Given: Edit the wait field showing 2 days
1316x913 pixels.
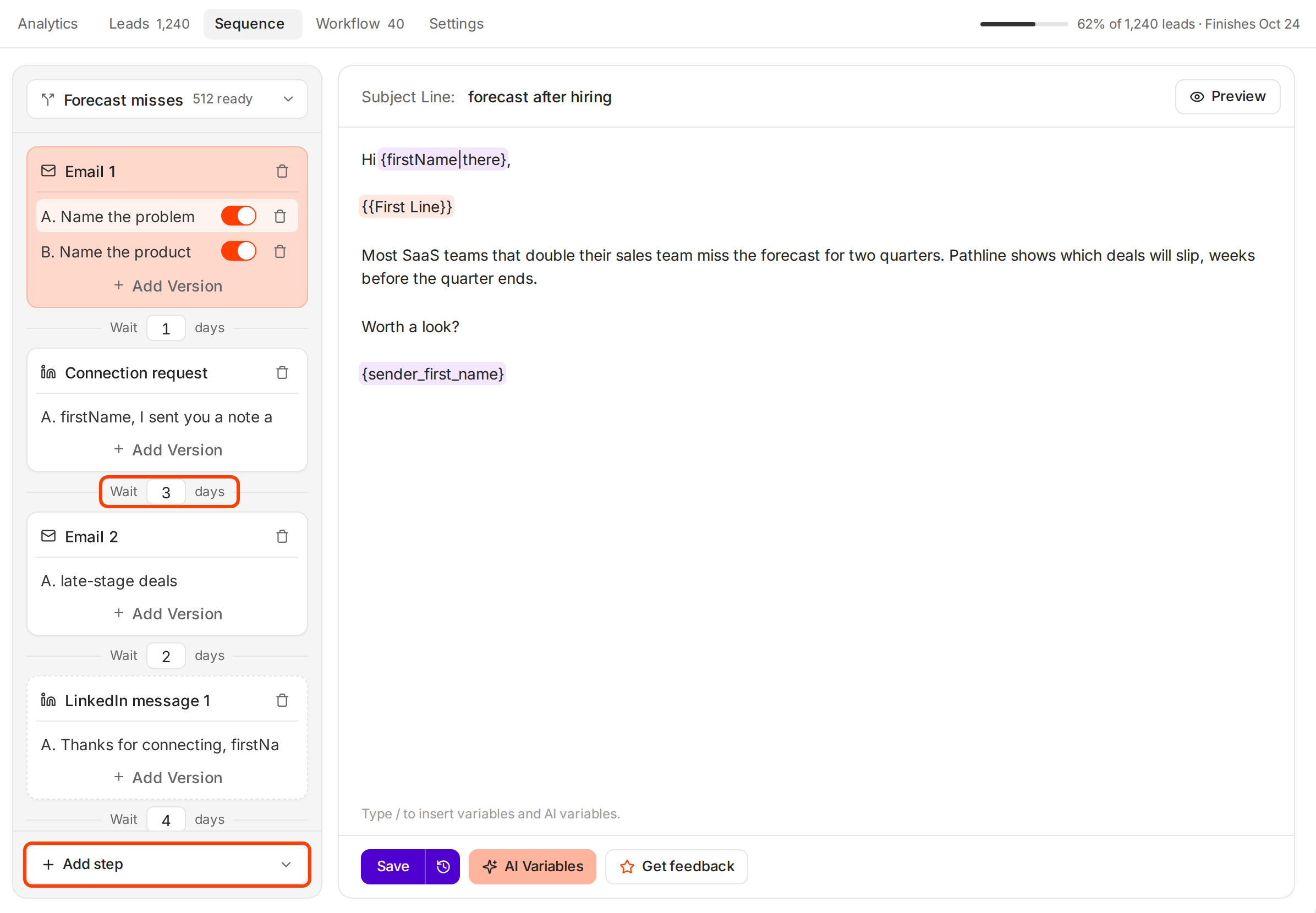Looking at the screenshot, I should pyautogui.click(x=166, y=656).
